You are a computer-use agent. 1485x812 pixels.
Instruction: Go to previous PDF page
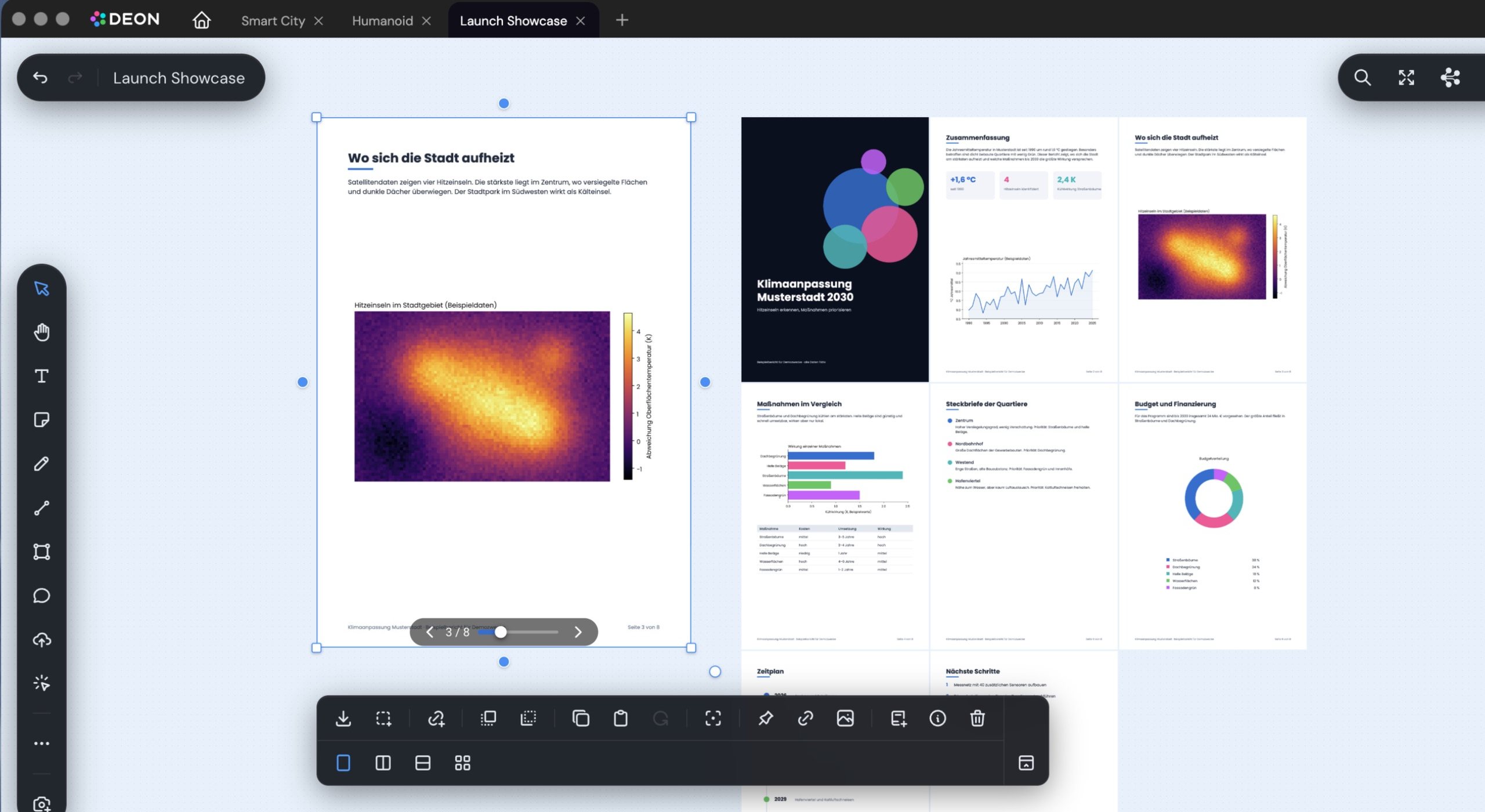(x=429, y=632)
